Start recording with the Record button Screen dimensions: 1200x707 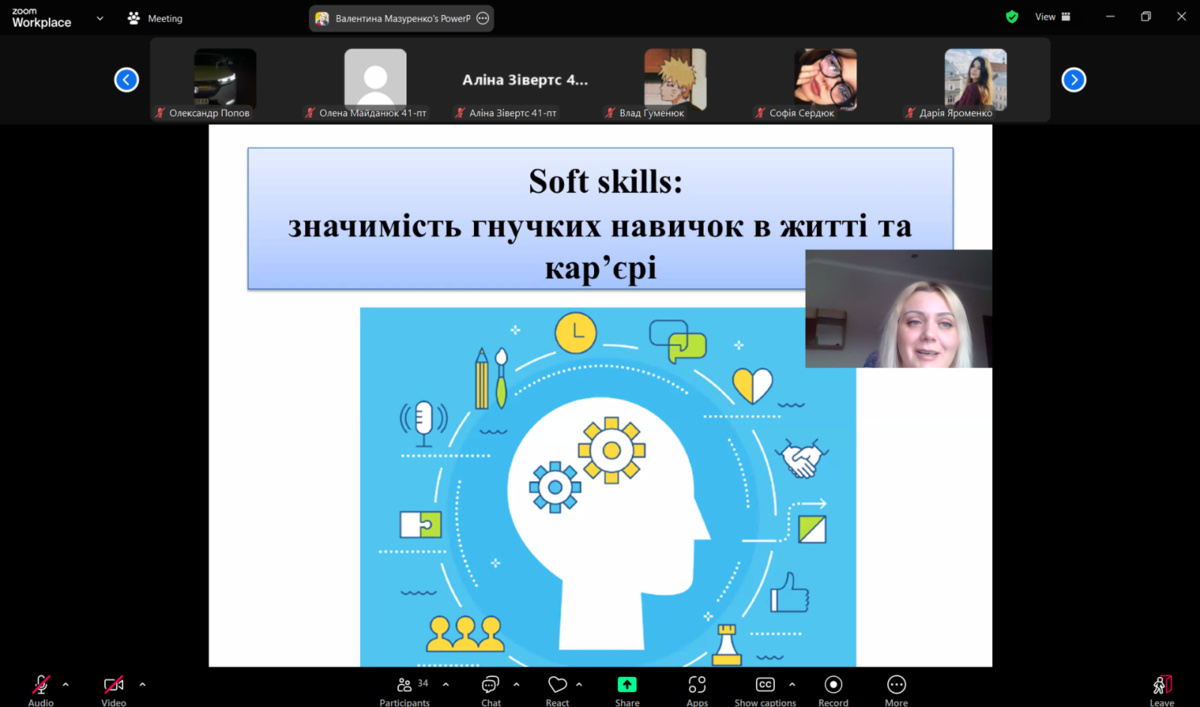[x=833, y=686]
